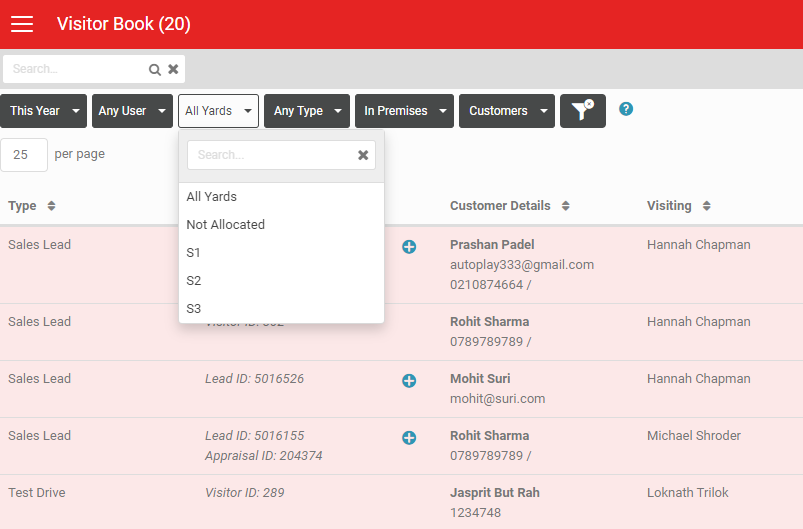
Task: Open the help question mark icon
Action: 626,109
